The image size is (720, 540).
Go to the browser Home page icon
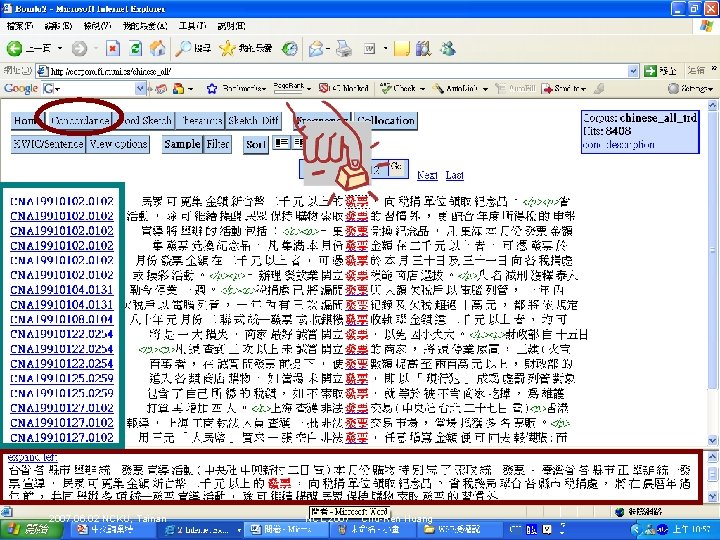pyautogui.click(x=158, y=48)
